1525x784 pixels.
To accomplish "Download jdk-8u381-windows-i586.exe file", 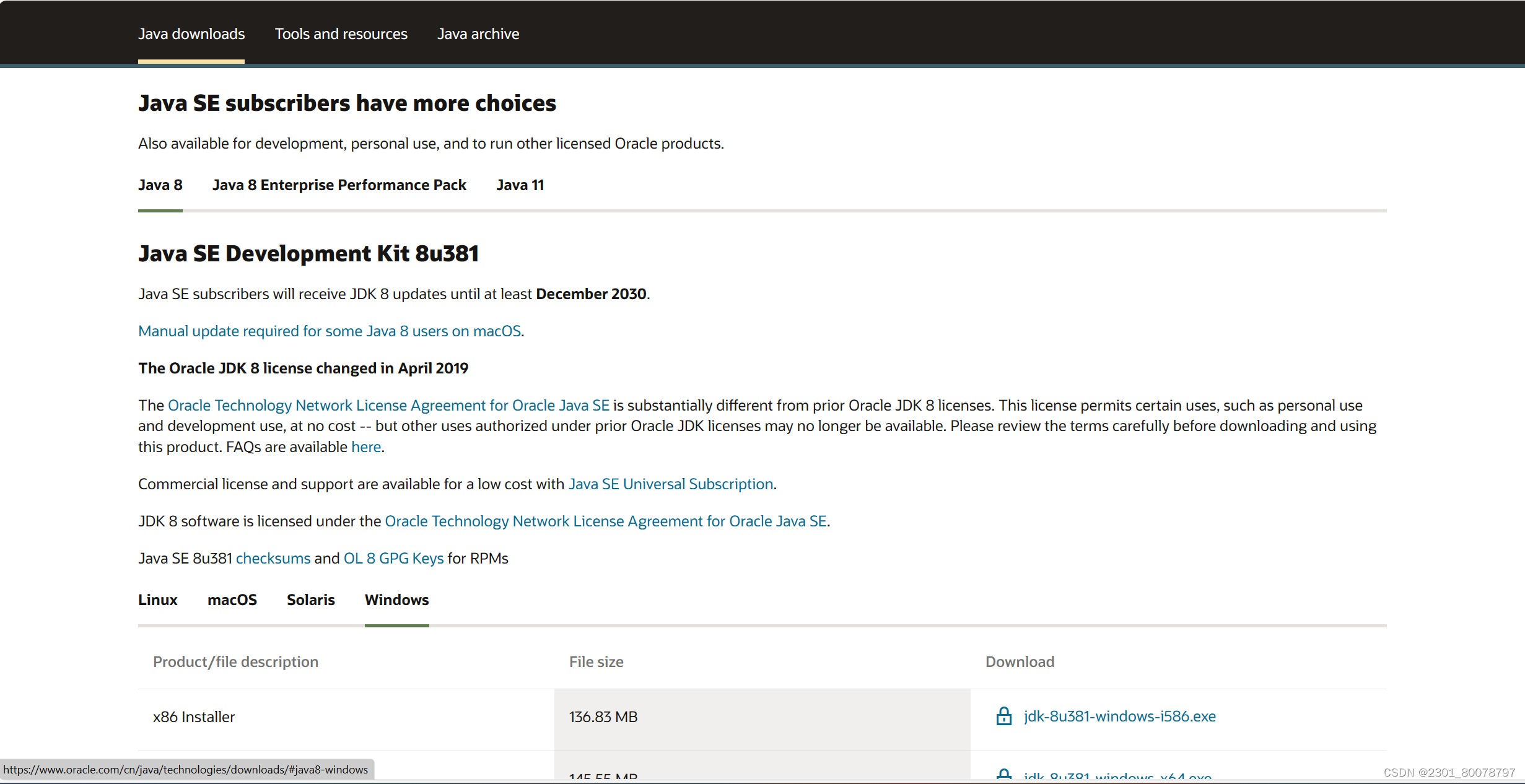I will (1119, 716).
